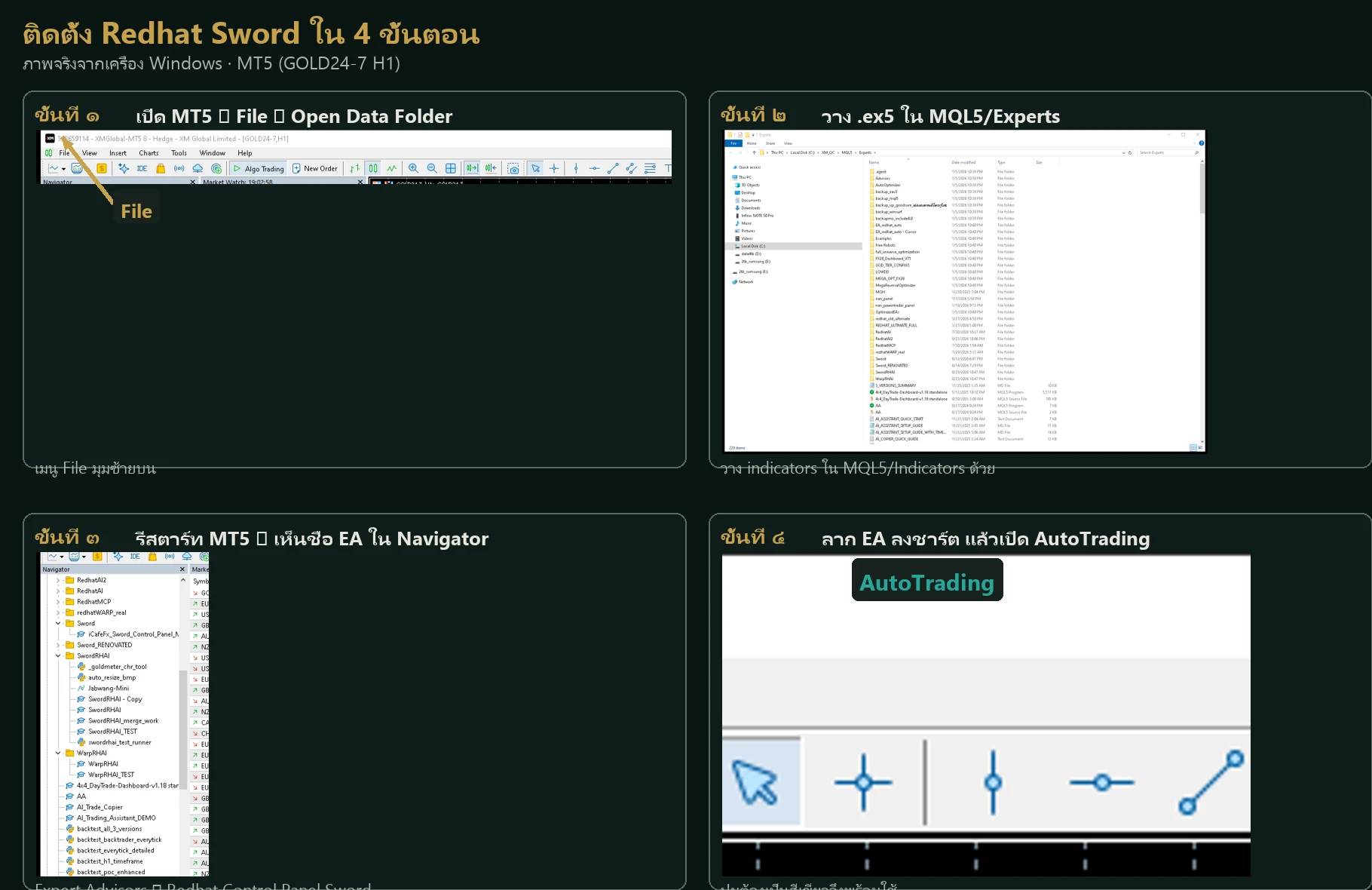Viewport: 1372px width, 890px height.
Task: Expand the RedhatAI2 folder
Action: pyautogui.click(x=58, y=580)
